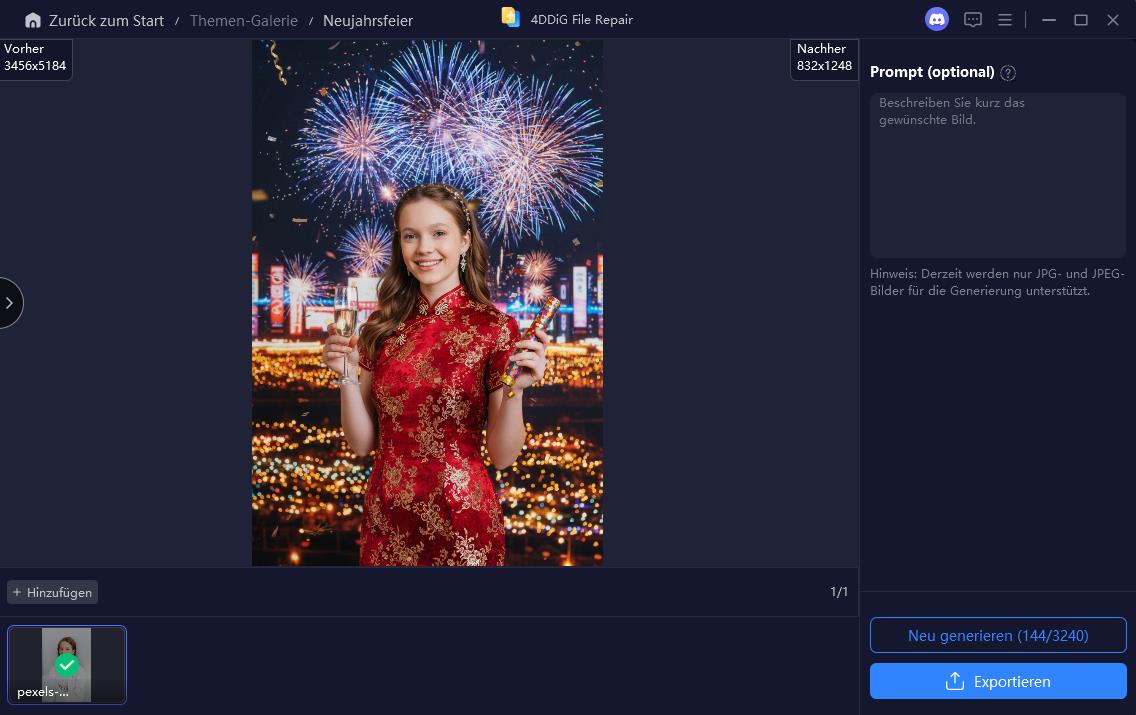This screenshot has width=1136, height=715.
Task: Open the feedback chat bubble icon
Action: (972, 19)
